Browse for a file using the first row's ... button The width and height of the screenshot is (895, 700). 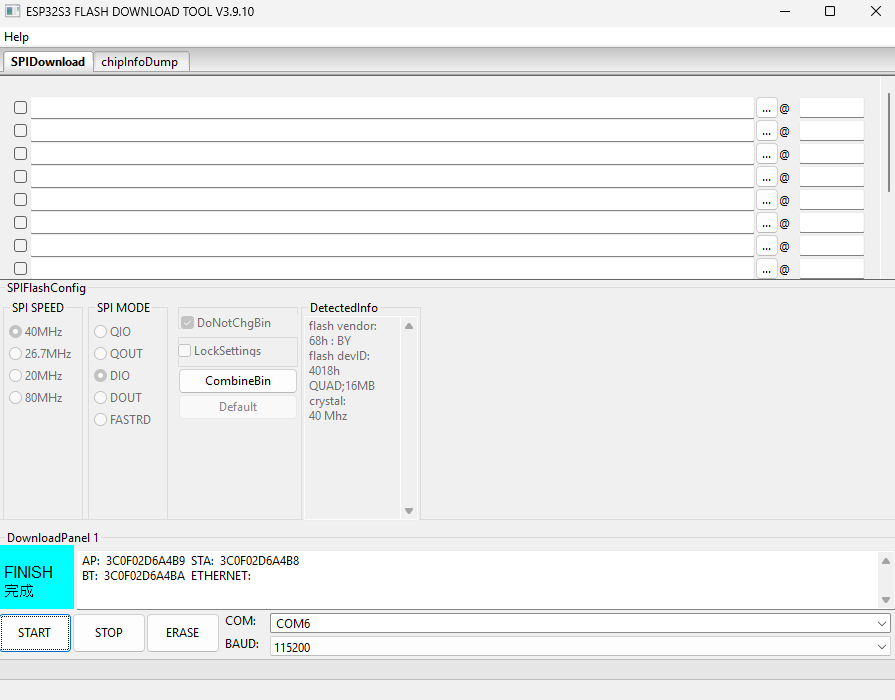point(767,108)
